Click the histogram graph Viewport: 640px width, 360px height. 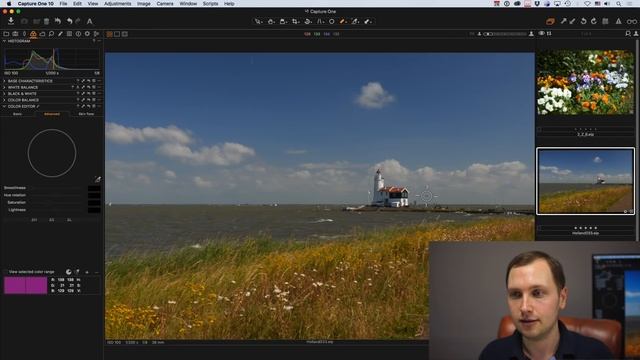pyautogui.click(x=52, y=59)
